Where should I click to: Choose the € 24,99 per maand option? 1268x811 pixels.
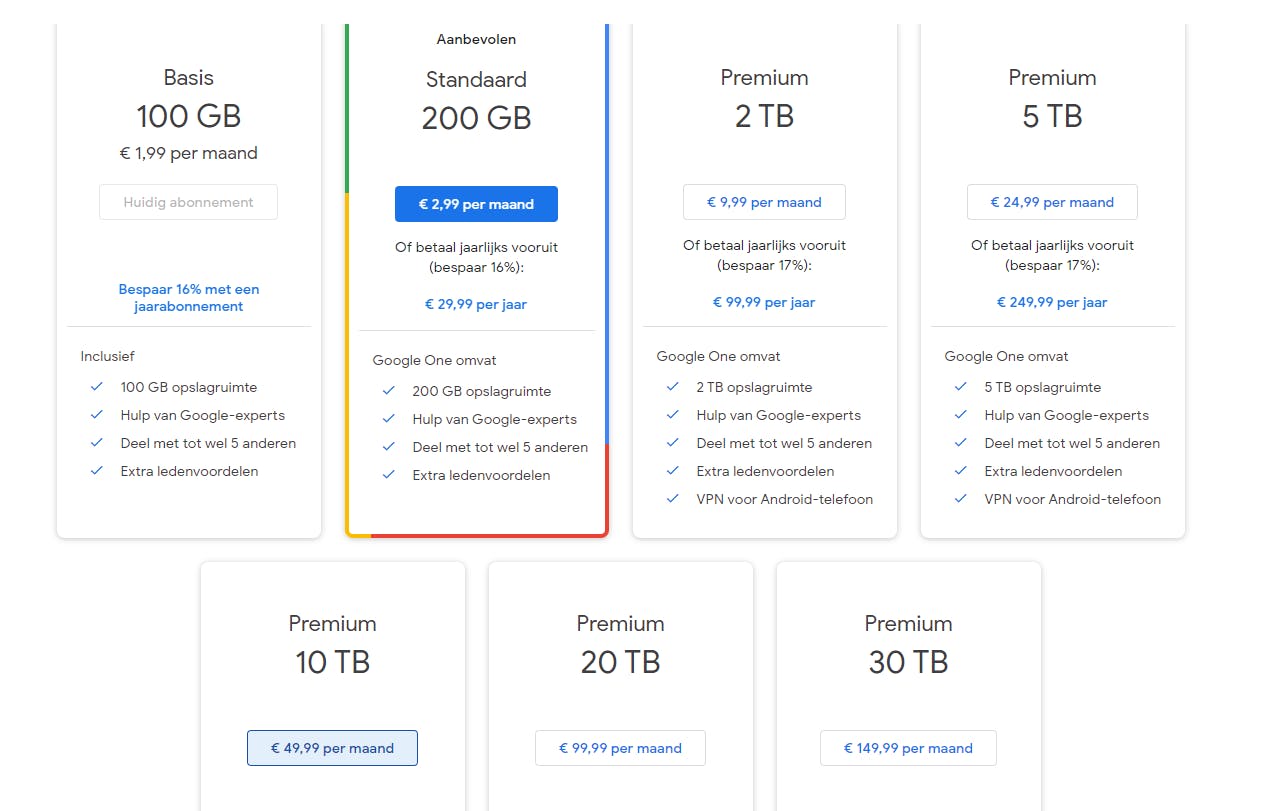(1052, 202)
